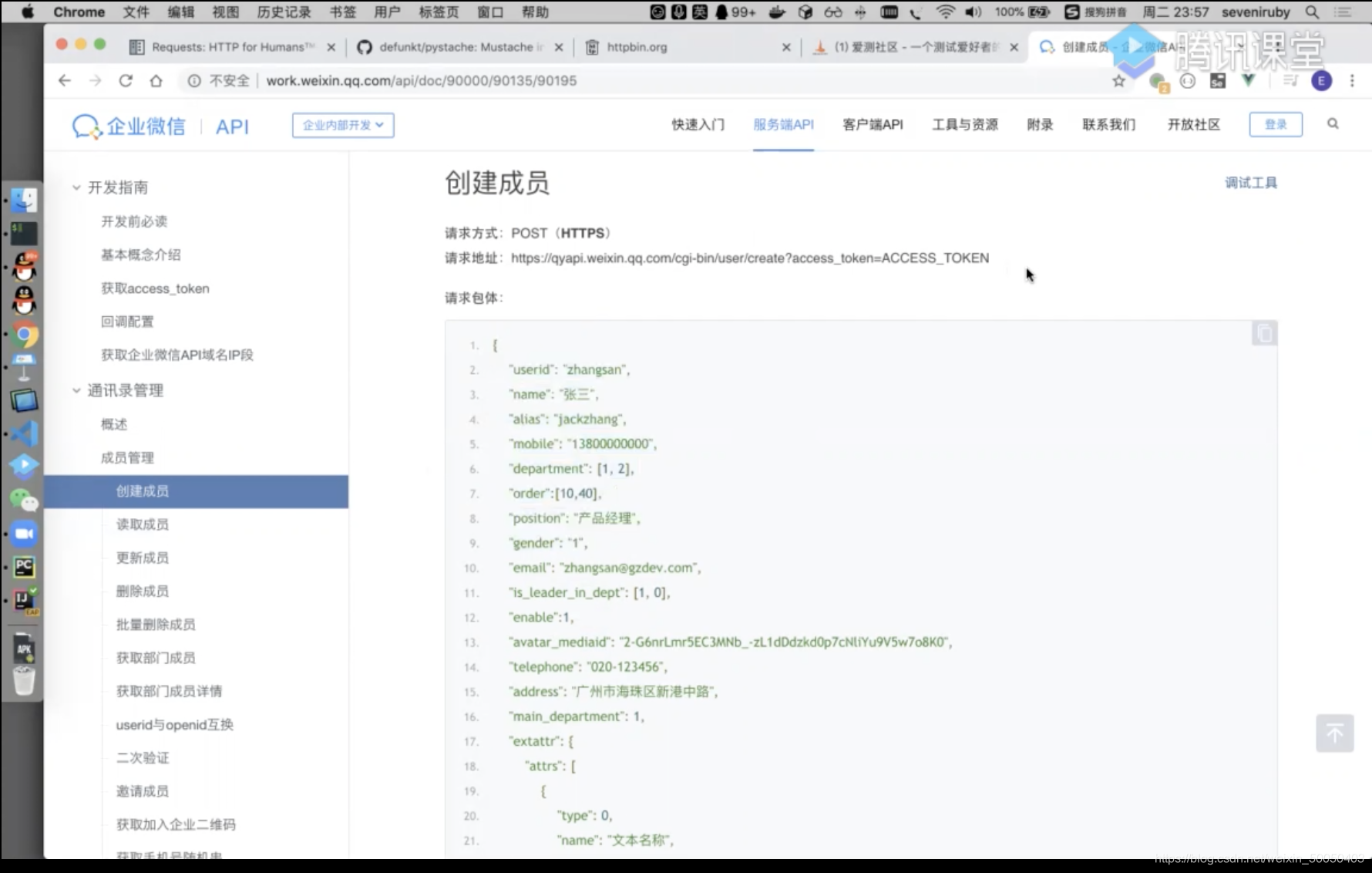Bookmark this page with the star icon
Screen dimensions: 1372x873
tap(1118, 80)
